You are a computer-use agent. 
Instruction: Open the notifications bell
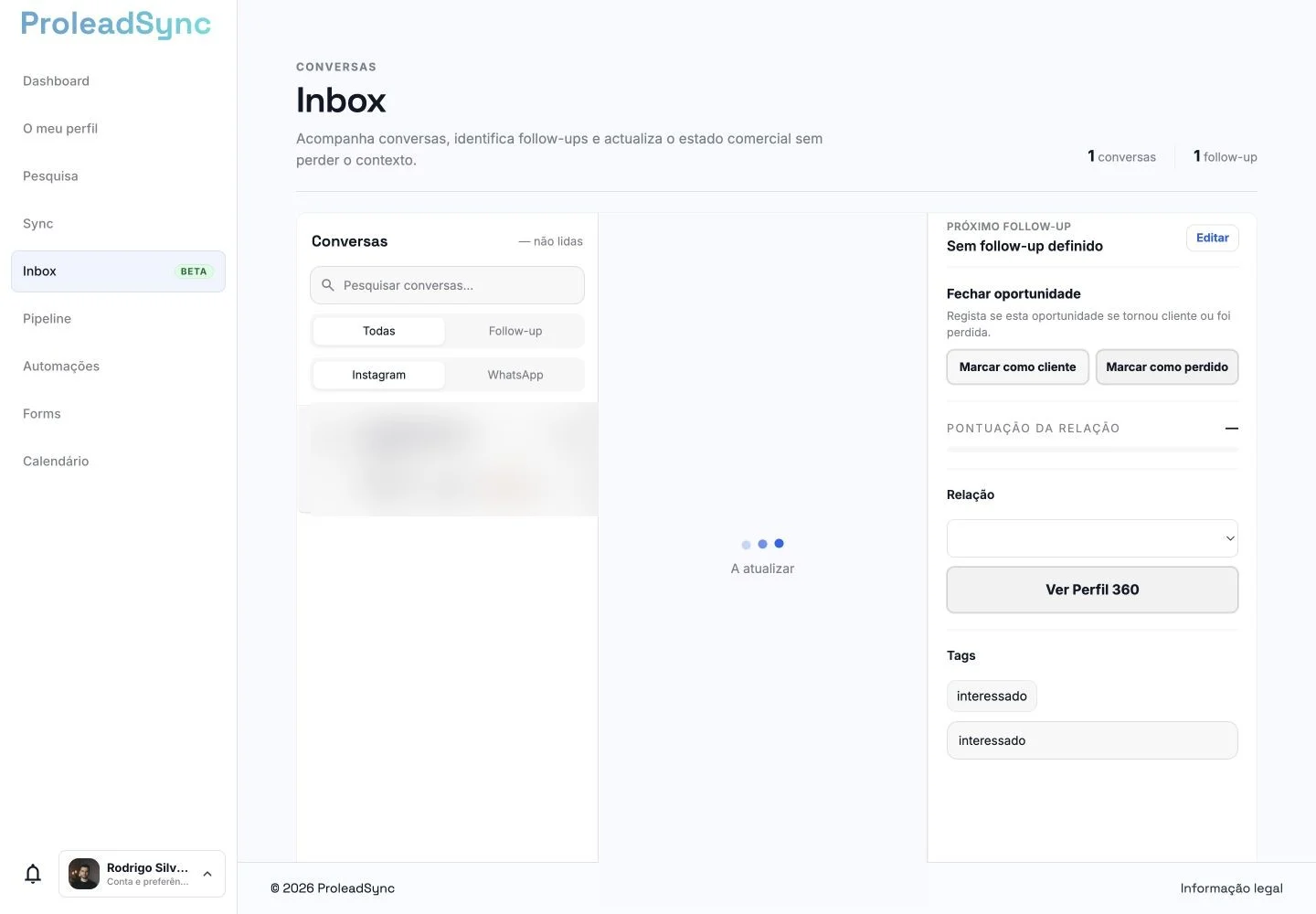[33, 874]
